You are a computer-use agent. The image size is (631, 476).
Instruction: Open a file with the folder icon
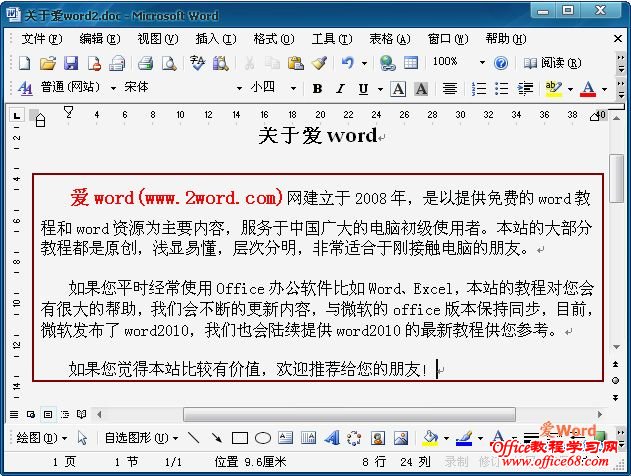48,63
